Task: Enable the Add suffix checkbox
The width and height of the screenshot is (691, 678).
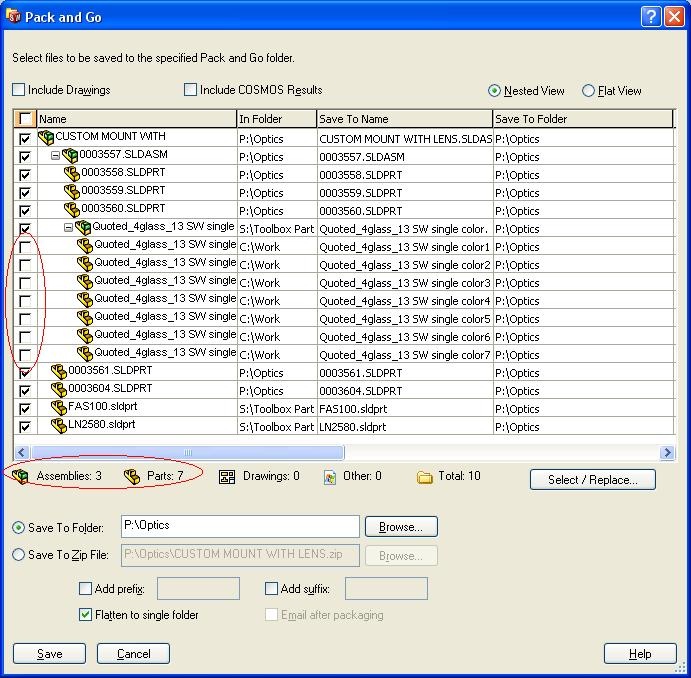Action: click(x=271, y=589)
